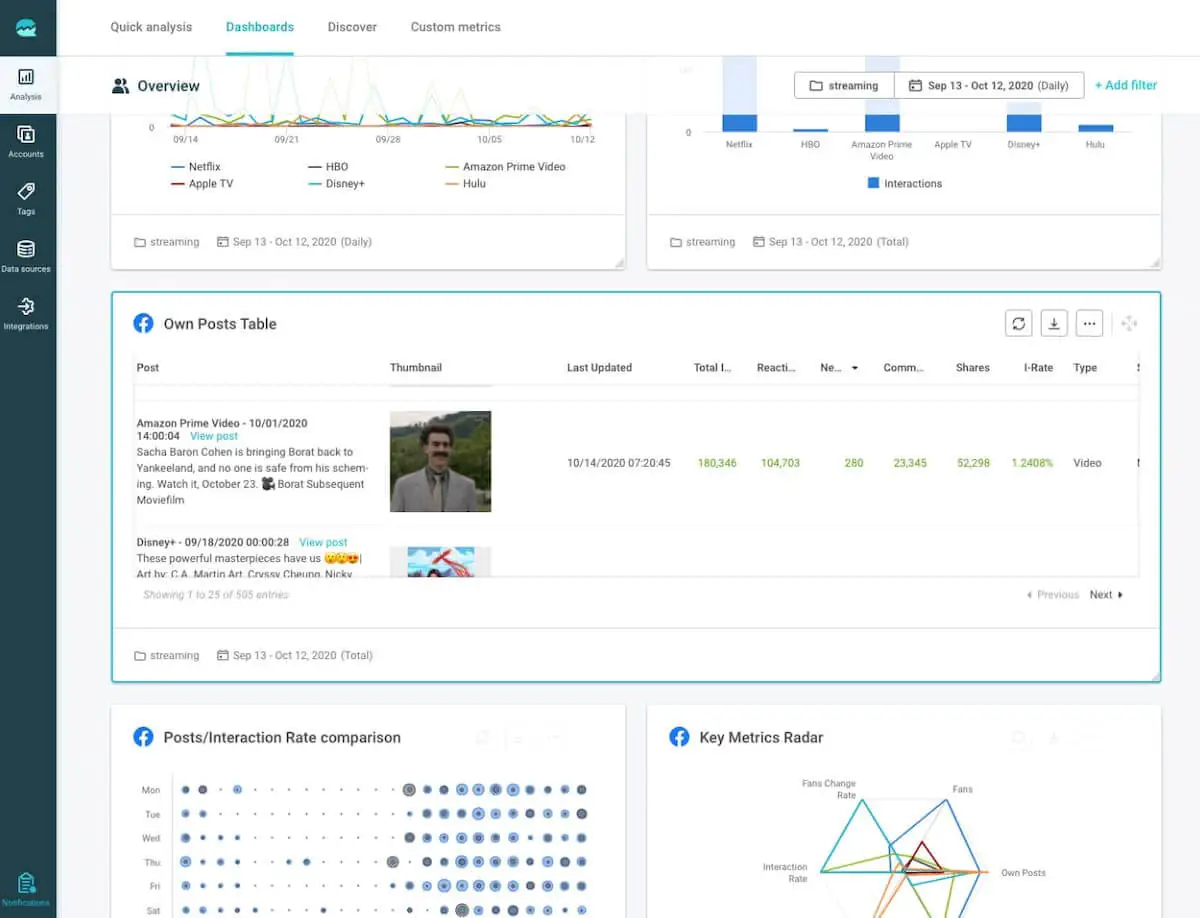This screenshot has height=918, width=1200.
Task: Select the Accounts sidebar icon
Action: click(26, 140)
